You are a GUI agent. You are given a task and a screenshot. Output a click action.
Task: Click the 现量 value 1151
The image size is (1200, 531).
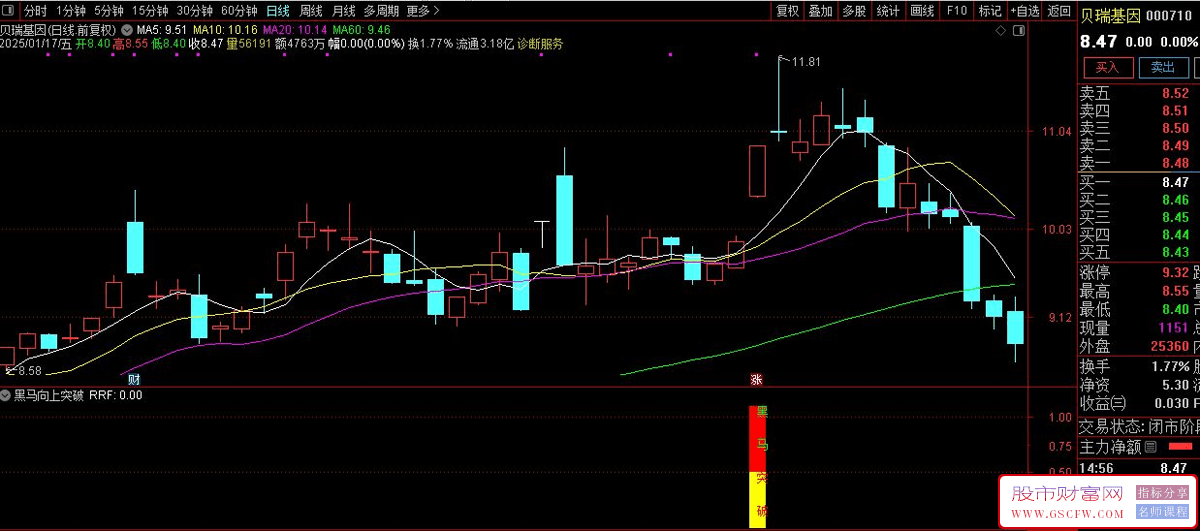pyautogui.click(x=1173, y=327)
